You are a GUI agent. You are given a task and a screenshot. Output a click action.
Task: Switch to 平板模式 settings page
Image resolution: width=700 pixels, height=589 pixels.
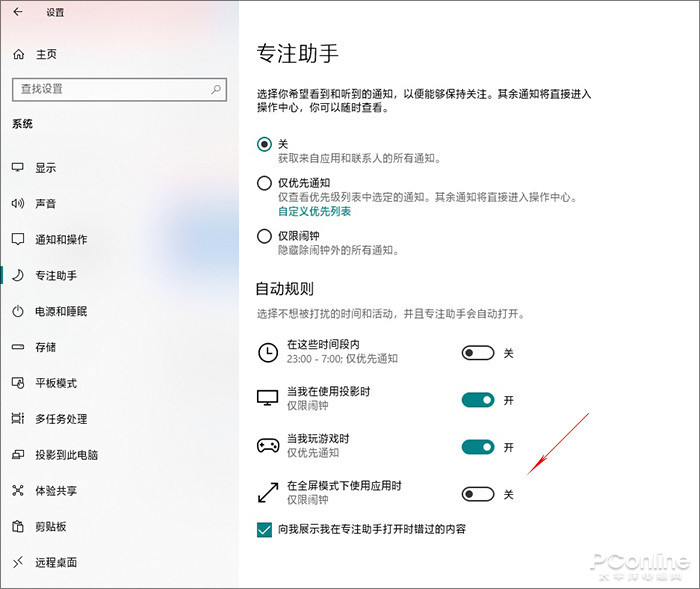[56, 383]
